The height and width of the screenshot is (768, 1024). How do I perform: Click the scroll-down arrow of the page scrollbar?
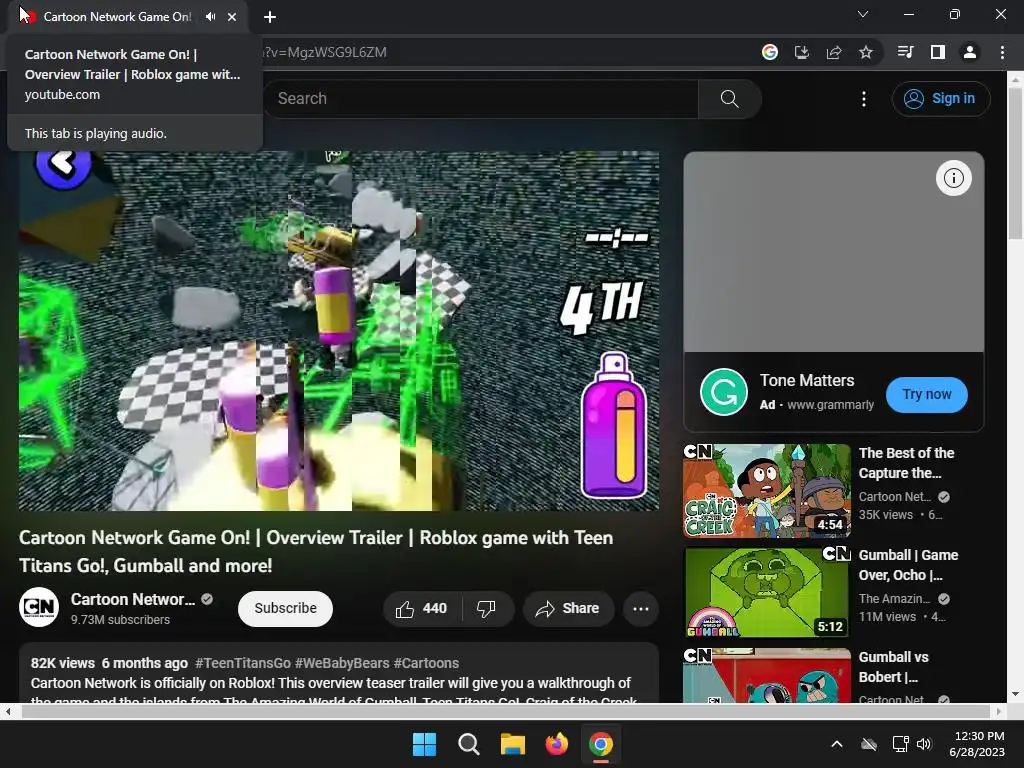(x=1016, y=694)
